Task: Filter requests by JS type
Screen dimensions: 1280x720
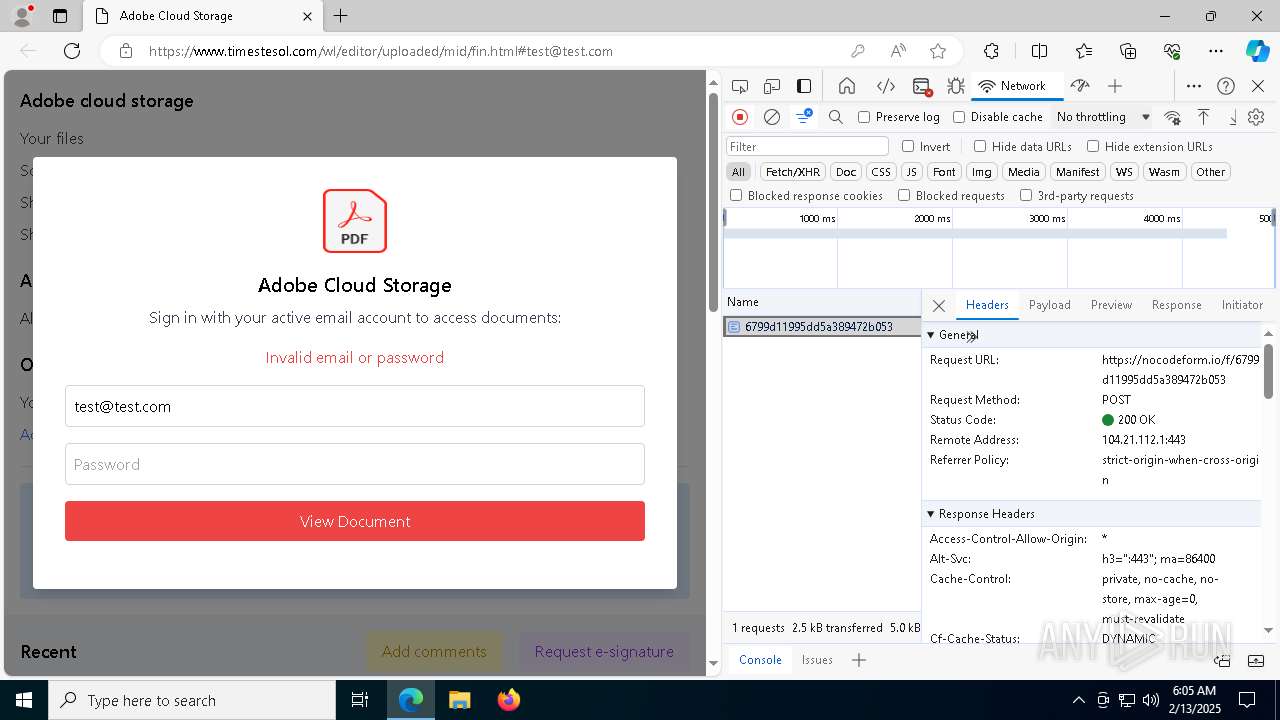Action: click(x=911, y=172)
